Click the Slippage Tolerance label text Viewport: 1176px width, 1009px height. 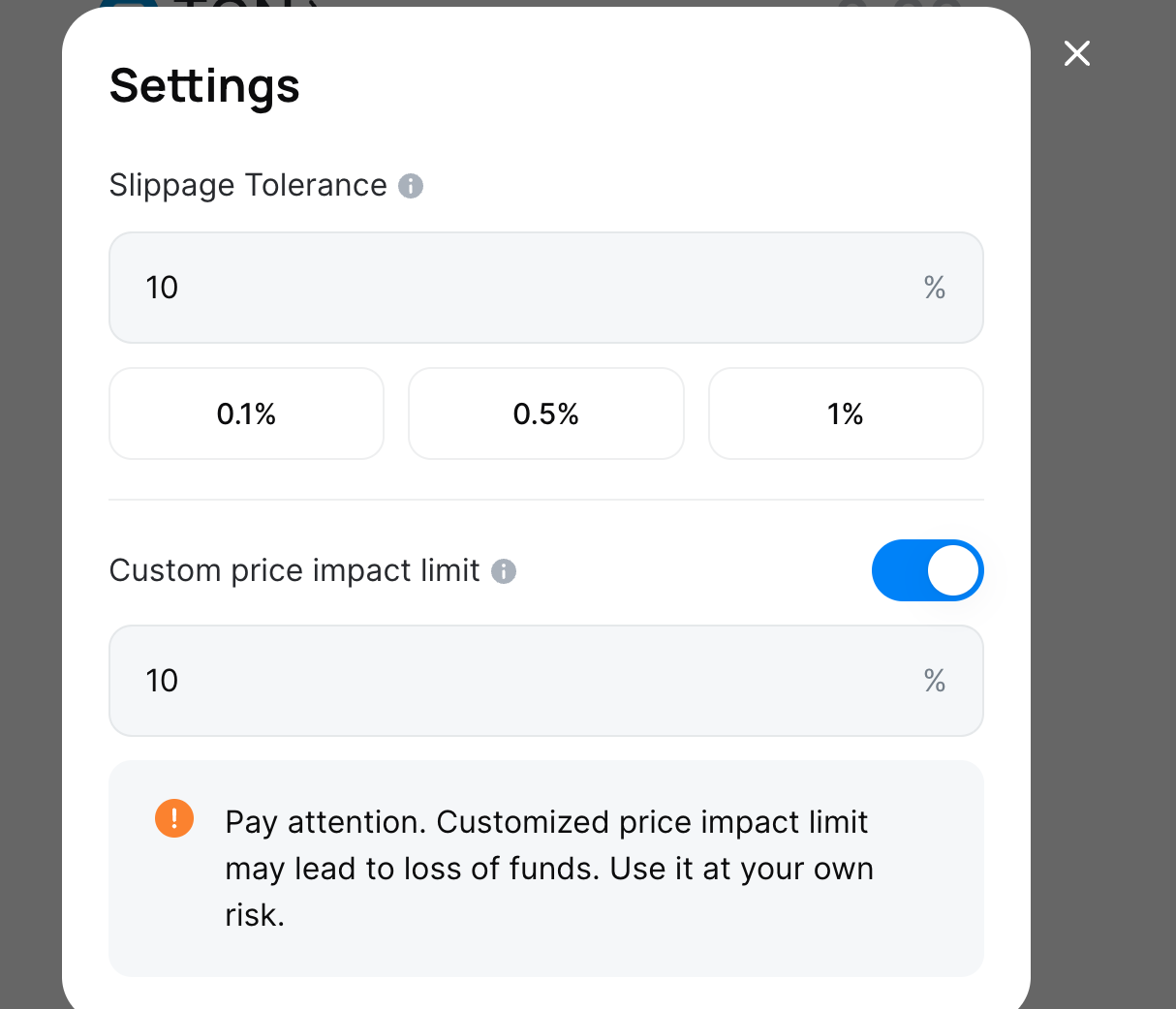(248, 185)
